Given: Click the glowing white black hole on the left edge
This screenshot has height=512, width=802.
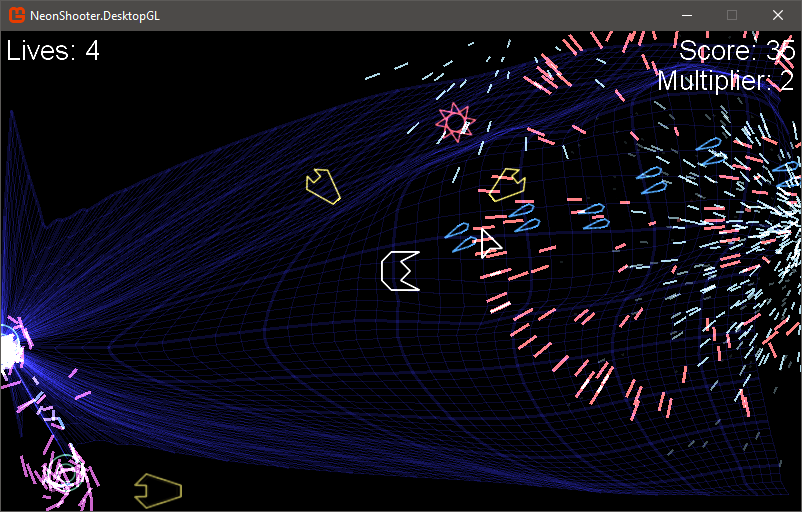Looking at the screenshot, I should [8, 348].
